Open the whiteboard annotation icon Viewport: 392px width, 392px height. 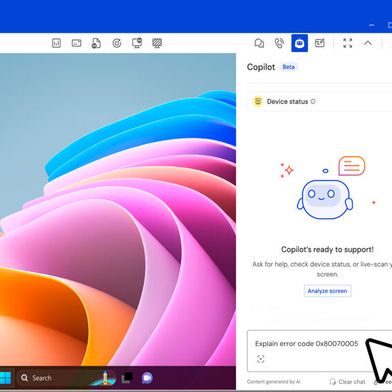coord(320,43)
